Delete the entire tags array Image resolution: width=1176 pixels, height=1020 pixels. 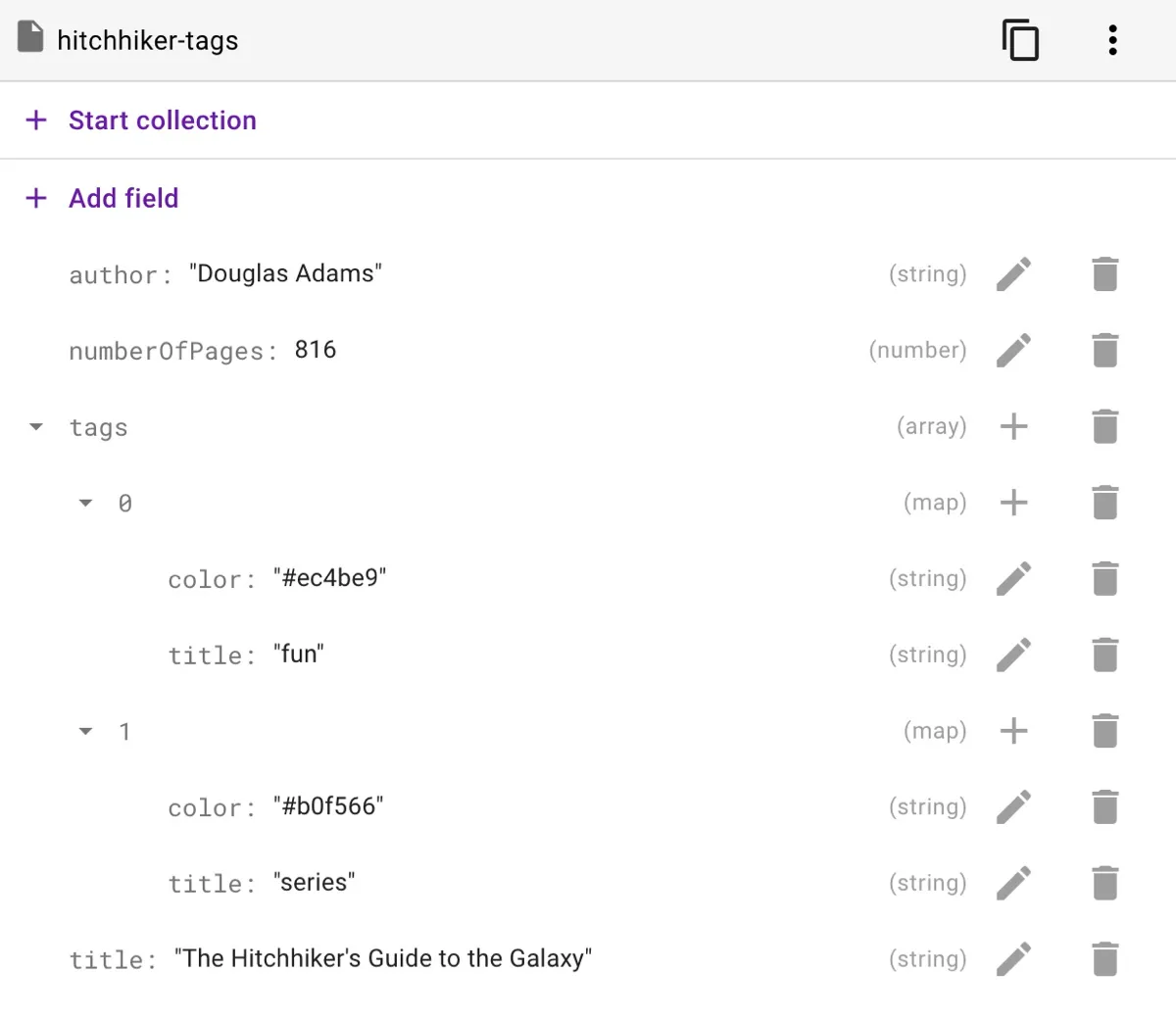click(1104, 426)
